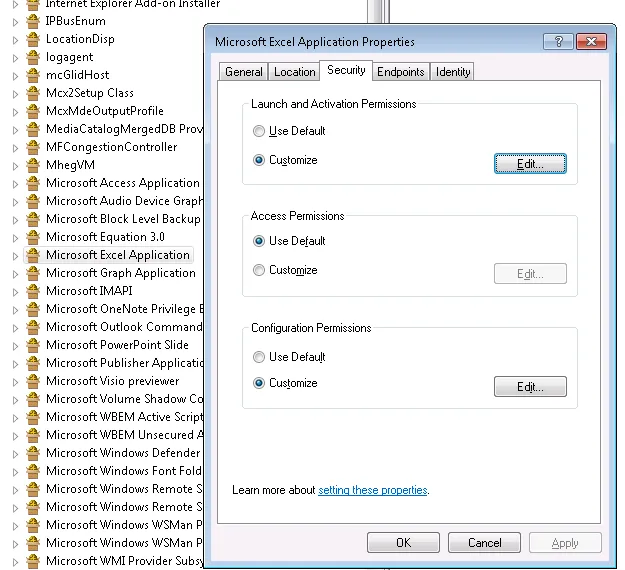Click the Microsoft Access Application icon
This screenshot has height=570, width=625.
point(33,183)
